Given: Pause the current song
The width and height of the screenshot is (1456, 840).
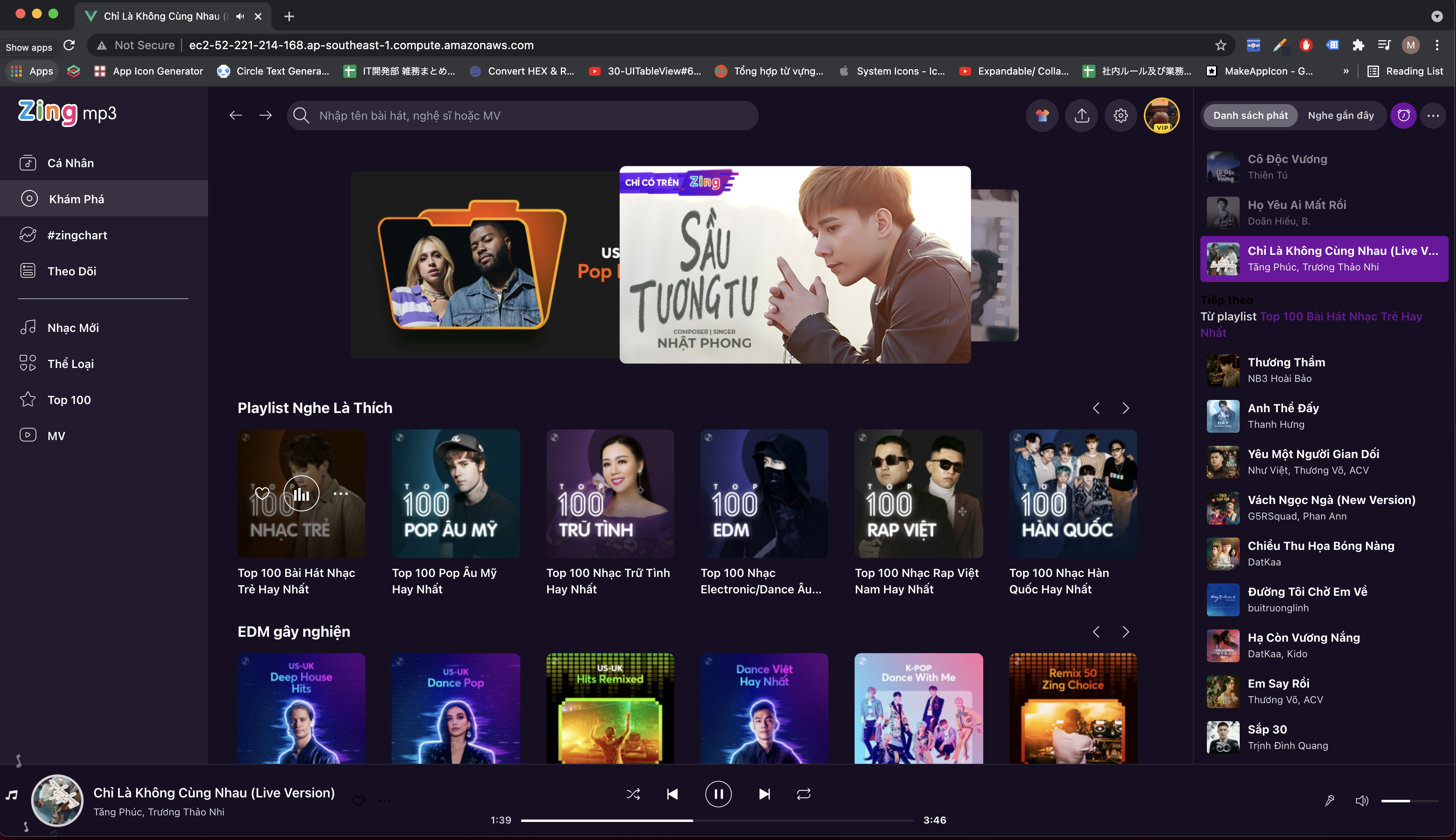Looking at the screenshot, I should pos(718,794).
